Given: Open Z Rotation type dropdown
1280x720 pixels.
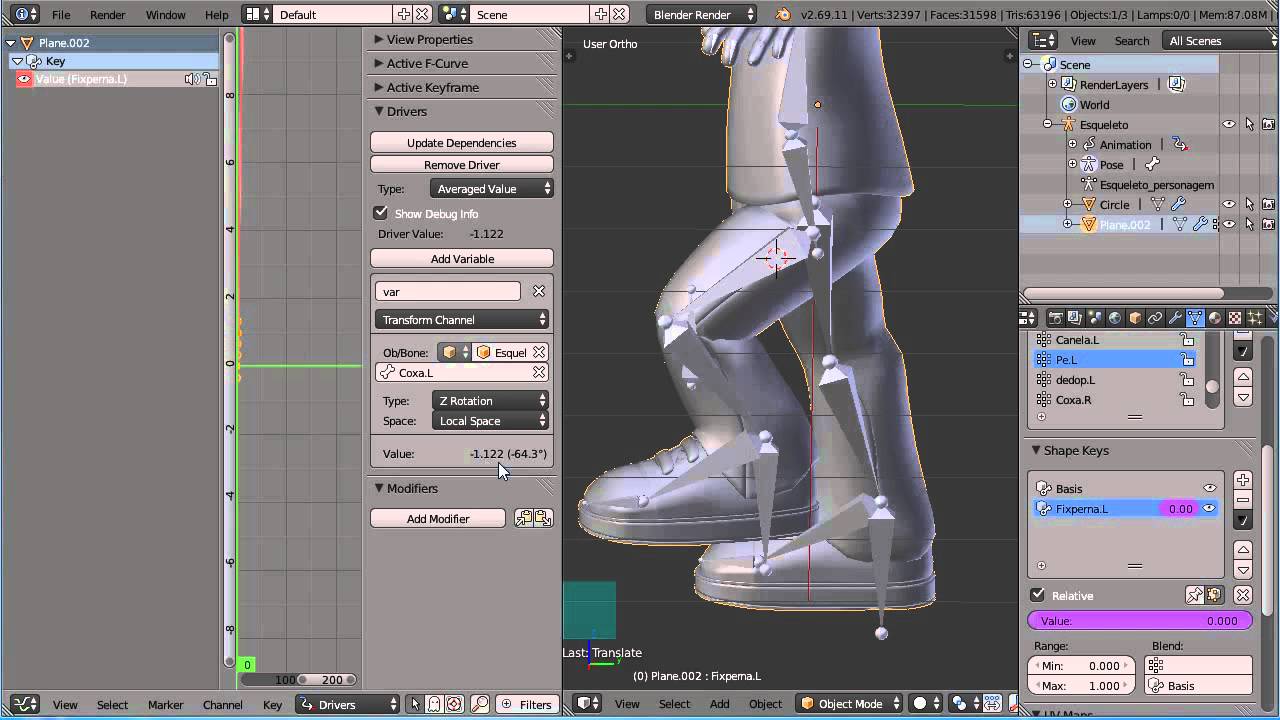Looking at the screenshot, I should 490,400.
